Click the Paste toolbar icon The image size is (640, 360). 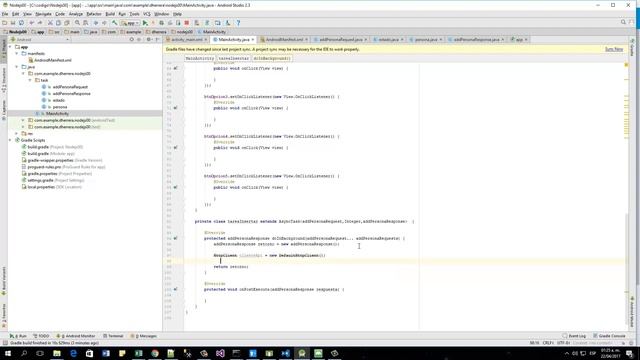67,23
